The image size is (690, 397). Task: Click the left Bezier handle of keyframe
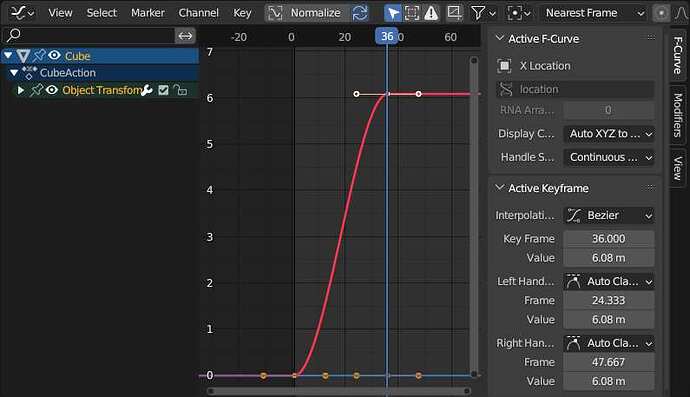point(356,94)
